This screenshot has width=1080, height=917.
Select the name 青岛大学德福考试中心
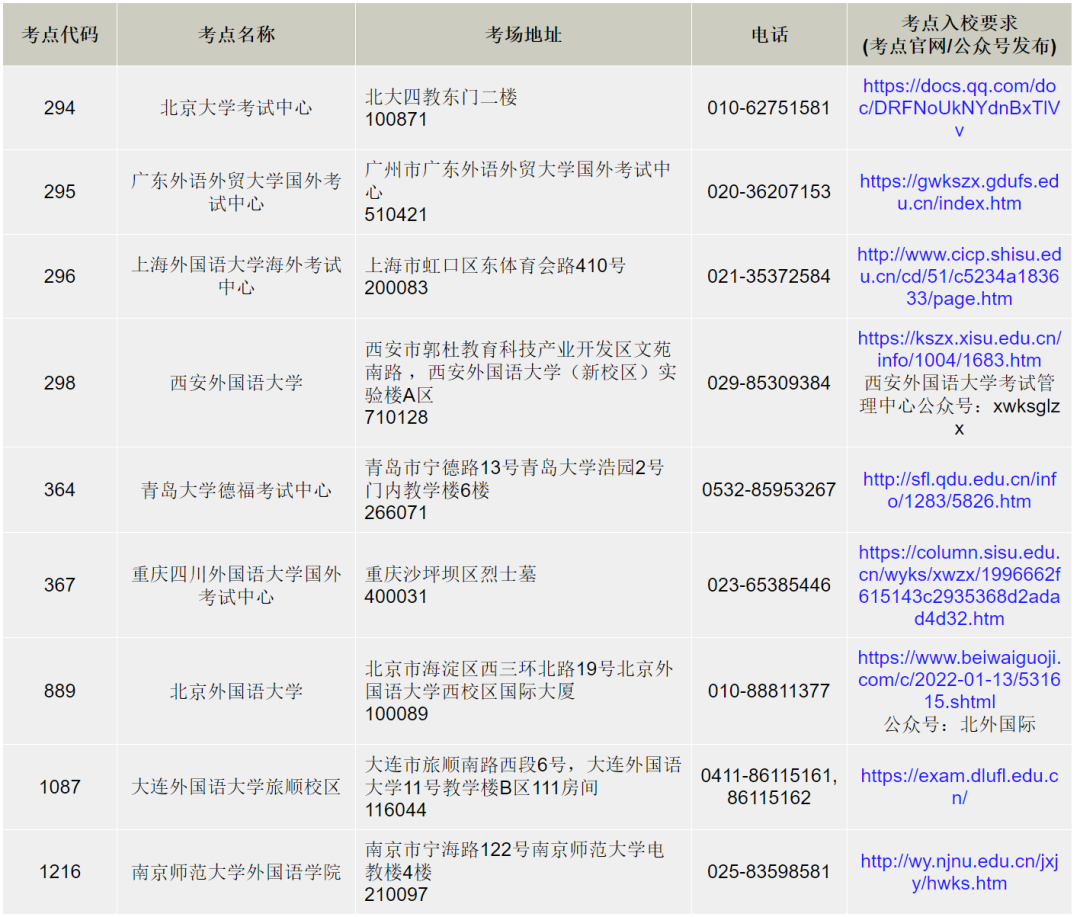pyautogui.click(x=236, y=490)
